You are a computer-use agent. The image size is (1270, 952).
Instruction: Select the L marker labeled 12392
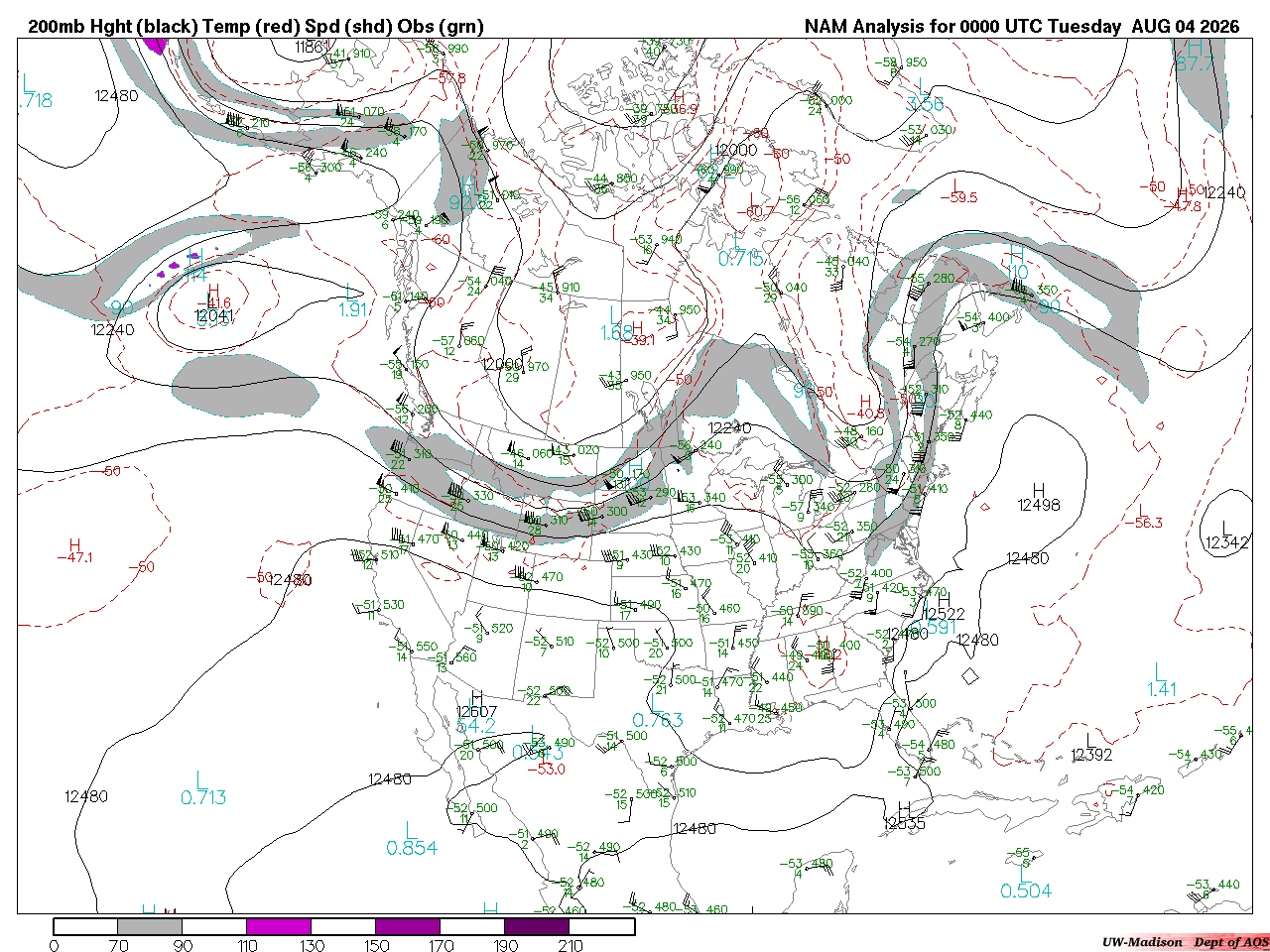point(1090,740)
